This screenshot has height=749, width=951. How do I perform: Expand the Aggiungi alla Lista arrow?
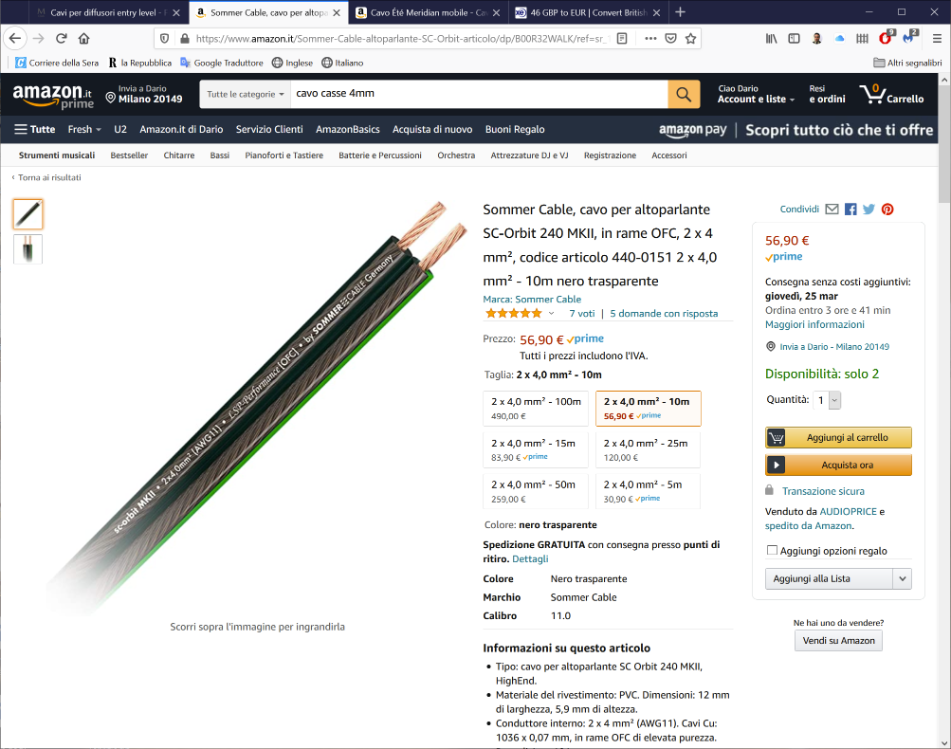click(x=902, y=579)
